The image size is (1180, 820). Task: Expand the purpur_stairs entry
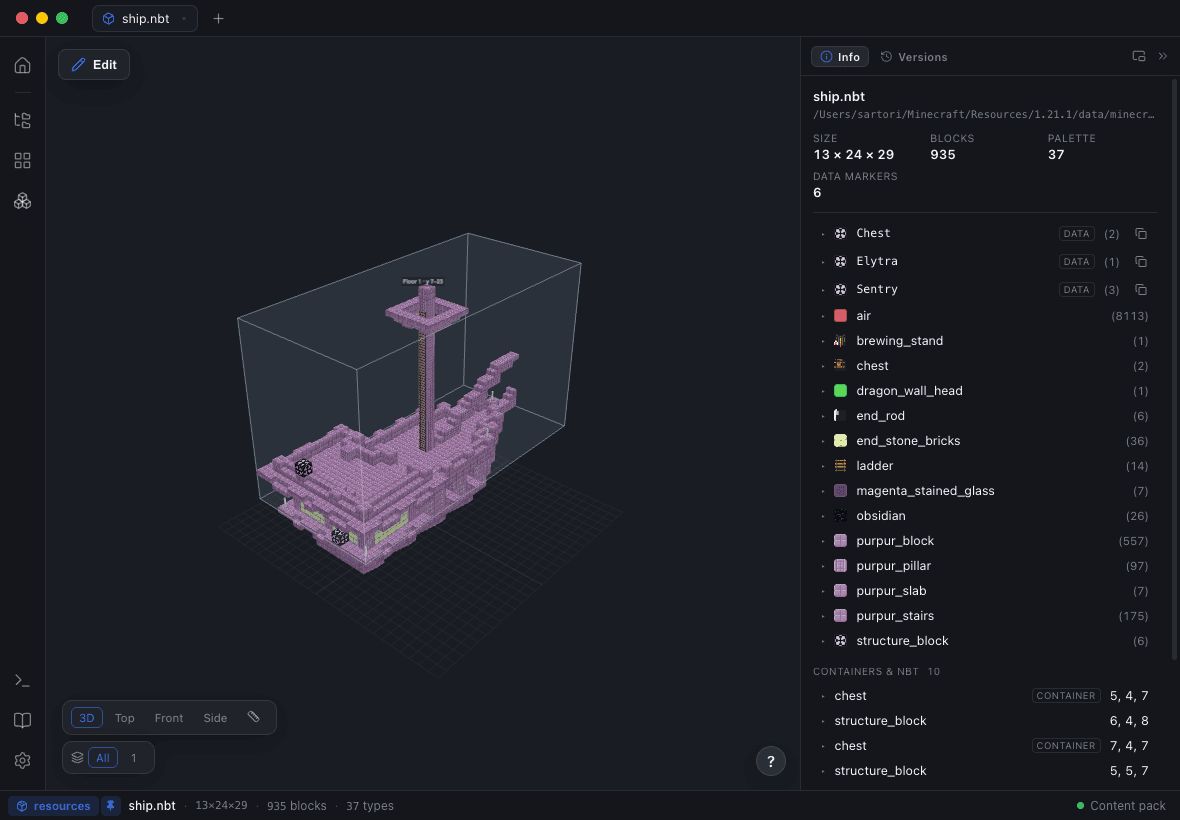[x=823, y=616]
